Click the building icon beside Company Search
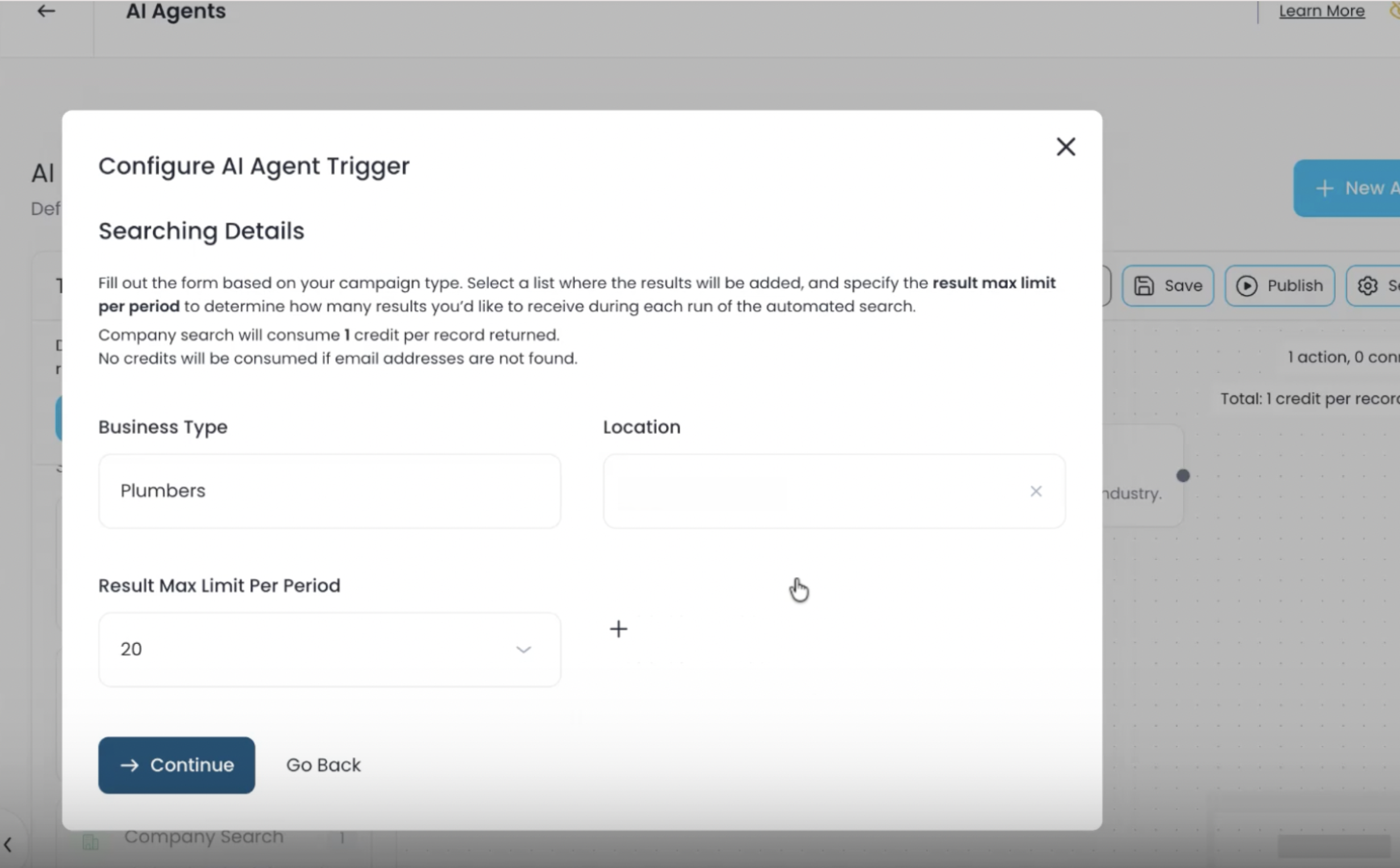 click(91, 842)
